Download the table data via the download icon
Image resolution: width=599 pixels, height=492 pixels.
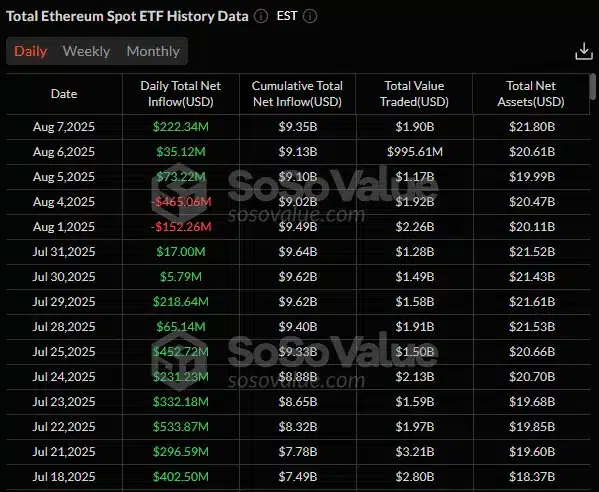584,51
